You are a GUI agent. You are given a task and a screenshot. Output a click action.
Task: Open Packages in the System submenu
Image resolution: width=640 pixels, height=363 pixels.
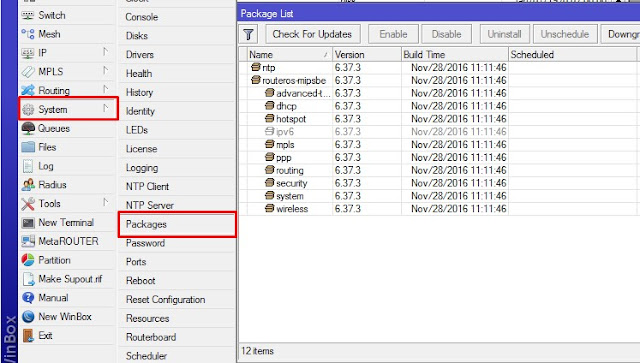[x=177, y=224]
